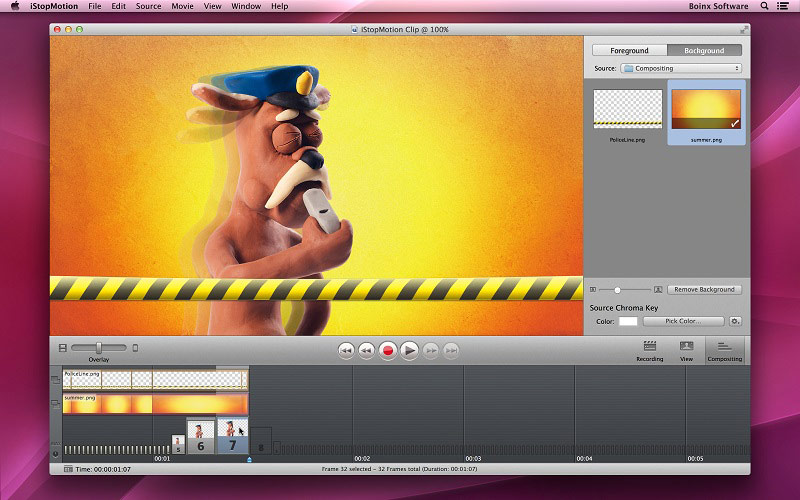Open the Notification Center list icon
800x500 pixels.
tap(782, 6)
